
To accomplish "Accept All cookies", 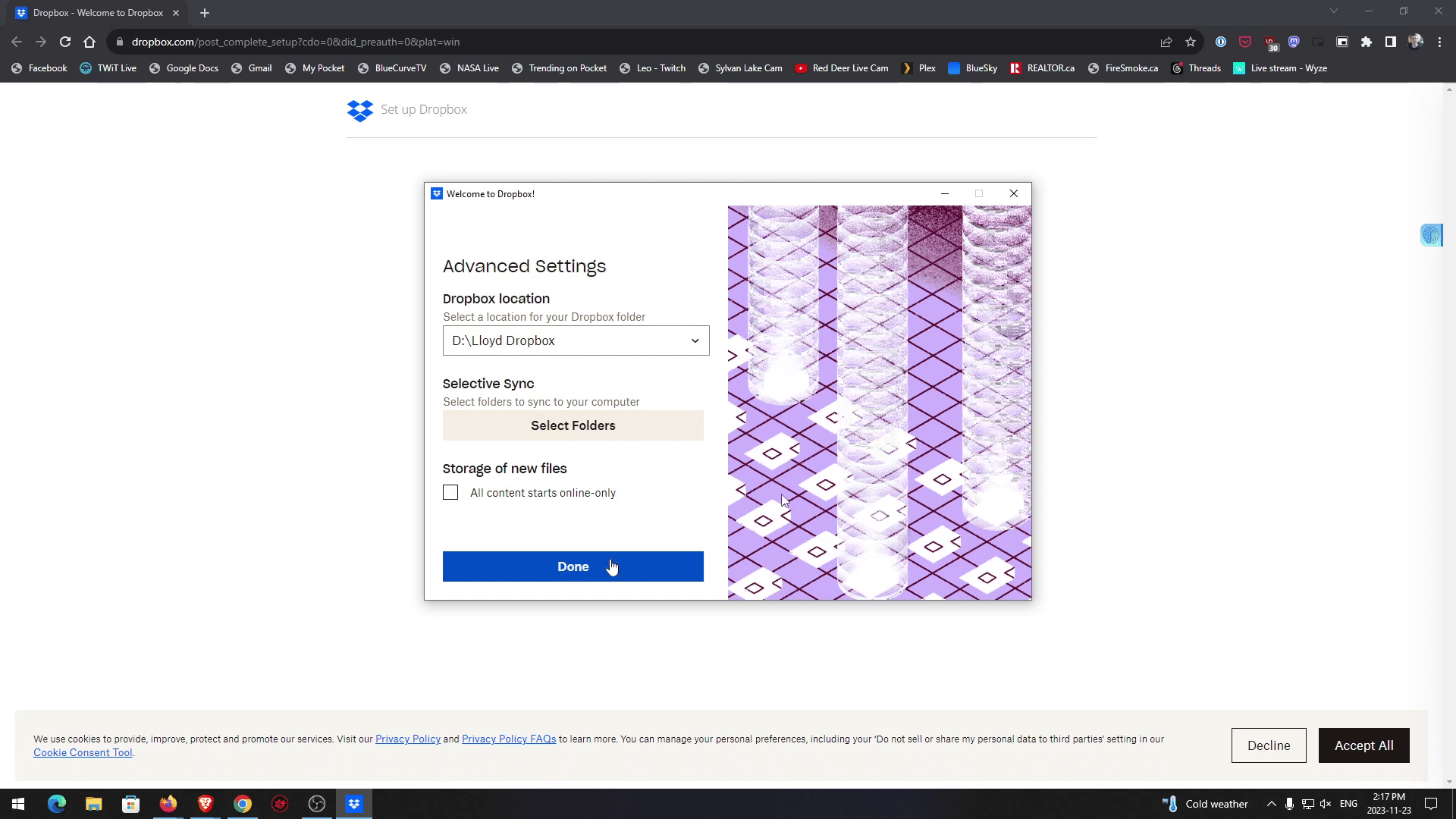I will pyautogui.click(x=1363, y=745).
